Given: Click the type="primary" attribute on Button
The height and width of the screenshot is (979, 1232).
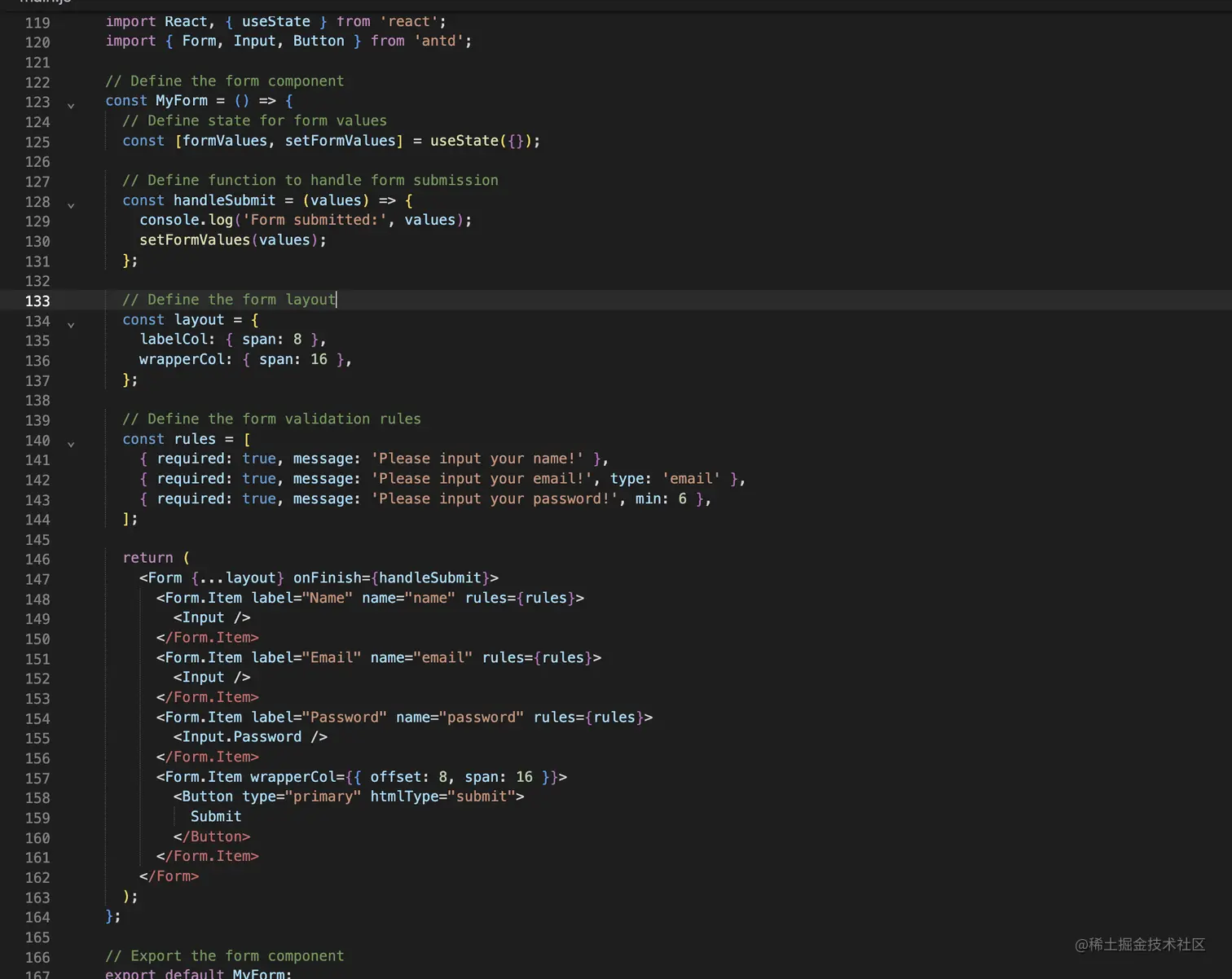Looking at the screenshot, I should [x=301, y=797].
